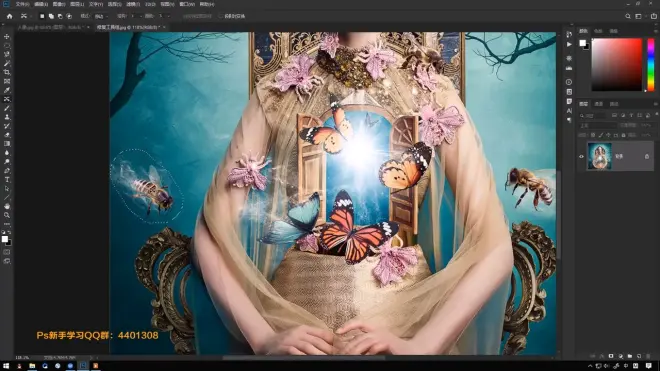
Task: Open the History panel icon in side strip
Action: point(569,35)
